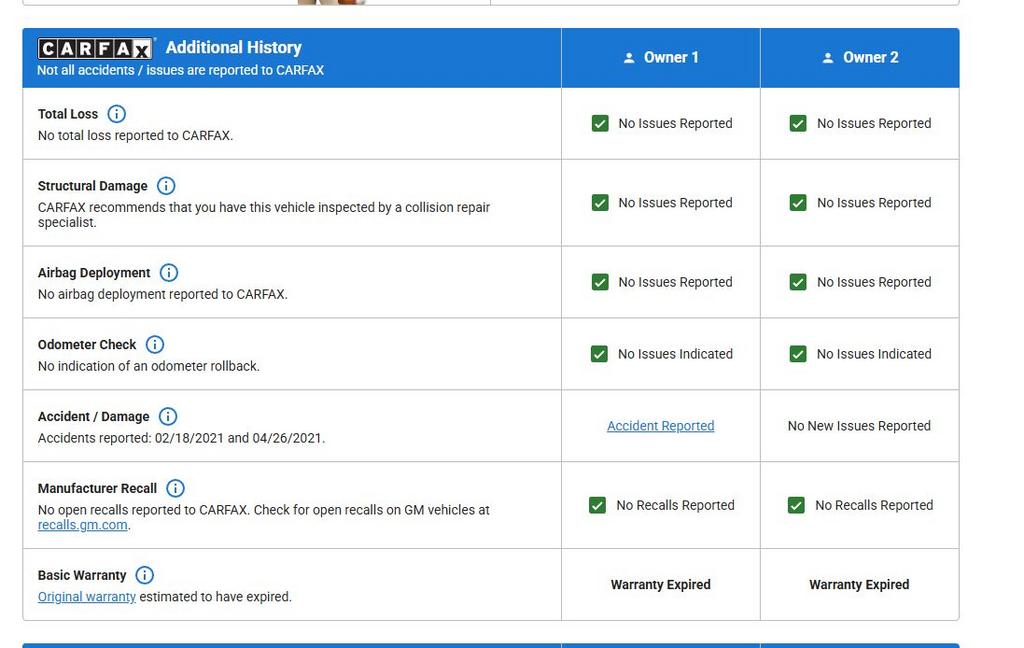Click Owner 2 No Recalls Reported checkmark
This screenshot has width=1024, height=648.
pyautogui.click(x=796, y=505)
